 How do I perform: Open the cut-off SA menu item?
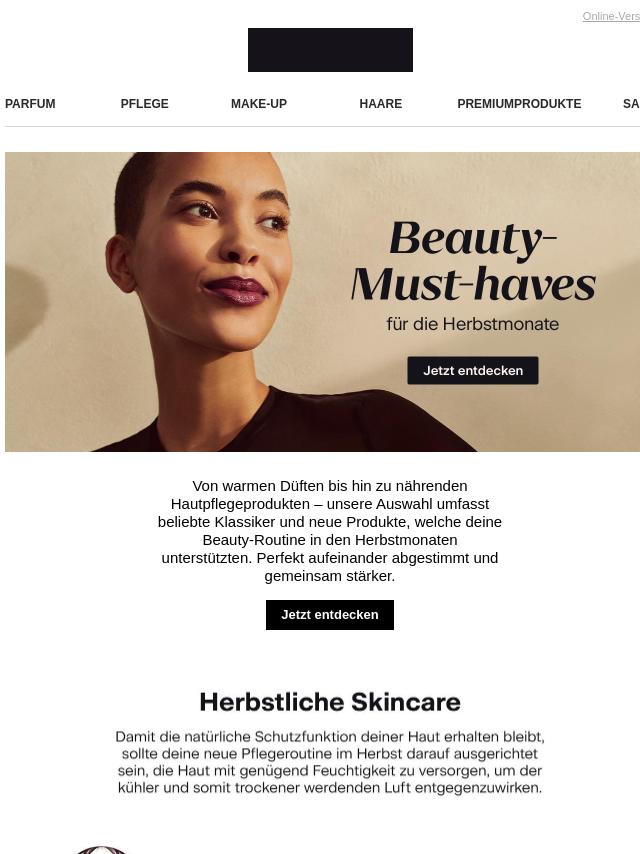pyautogui.click(x=631, y=103)
